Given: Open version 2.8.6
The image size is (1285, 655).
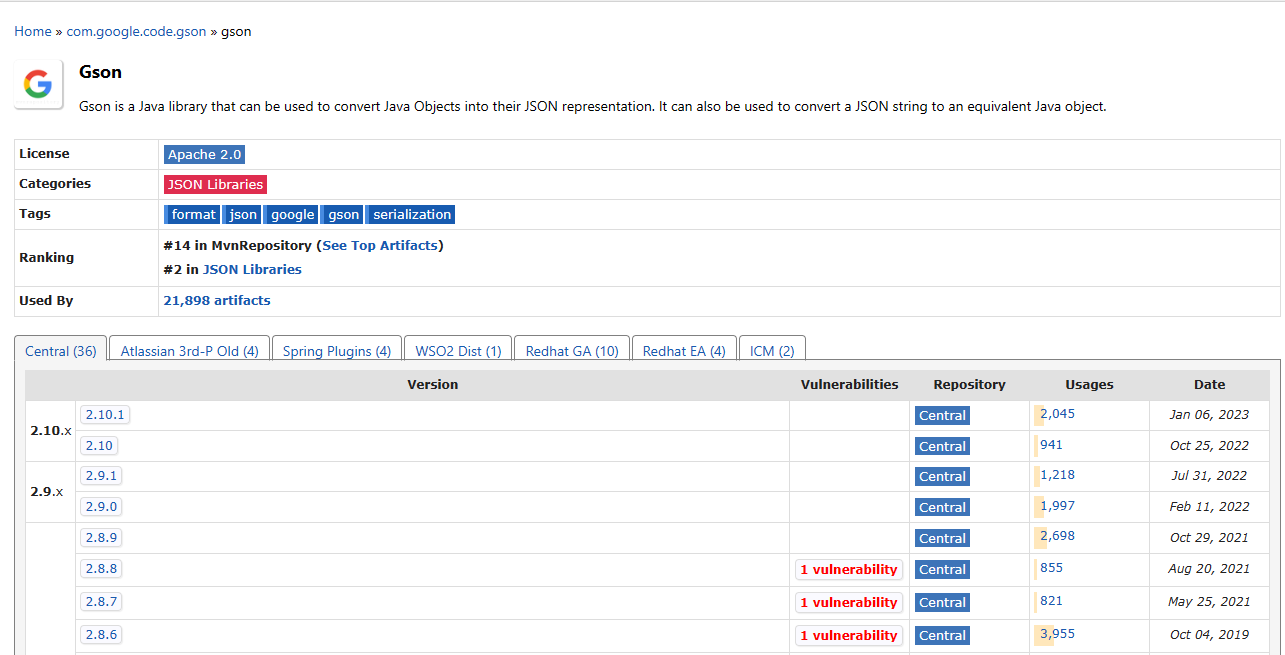Looking at the screenshot, I should [101, 635].
